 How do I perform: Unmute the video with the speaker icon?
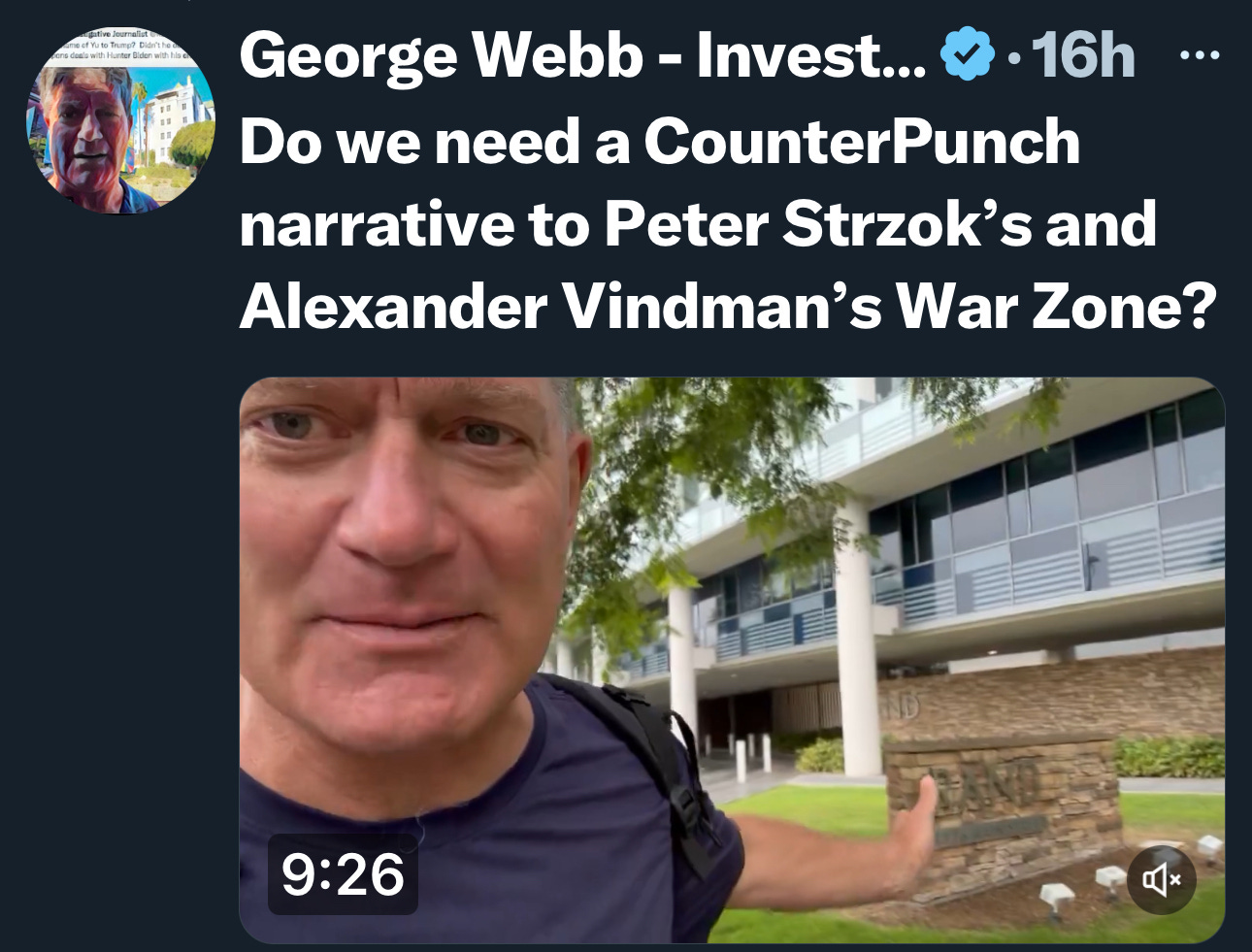[x=1161, y=880]
